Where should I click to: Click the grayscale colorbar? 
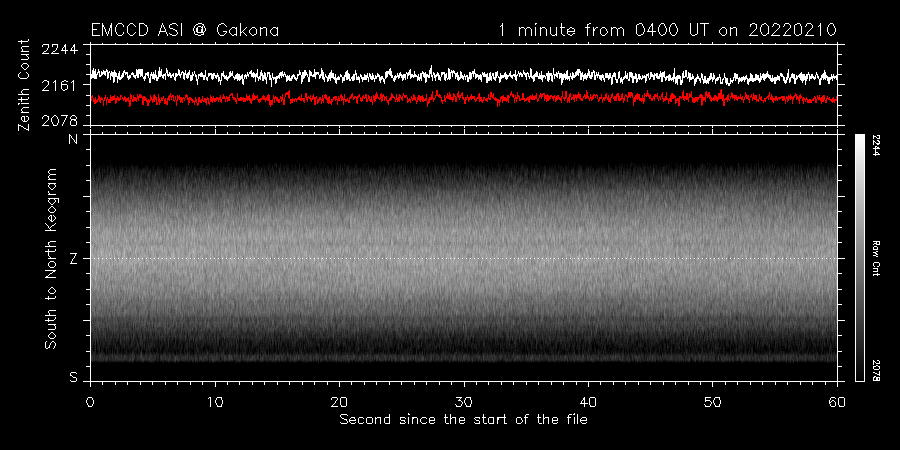tap(859, 258)
